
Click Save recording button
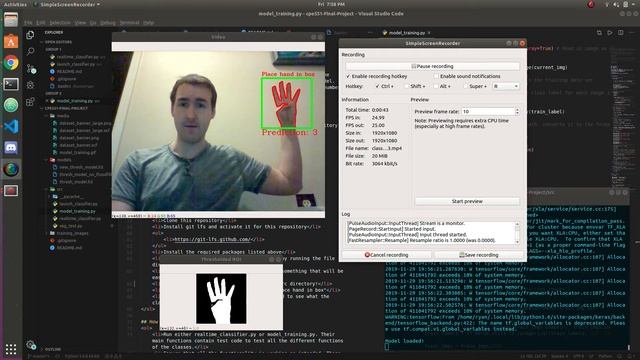pyautogui.click(x=479, y=255)
